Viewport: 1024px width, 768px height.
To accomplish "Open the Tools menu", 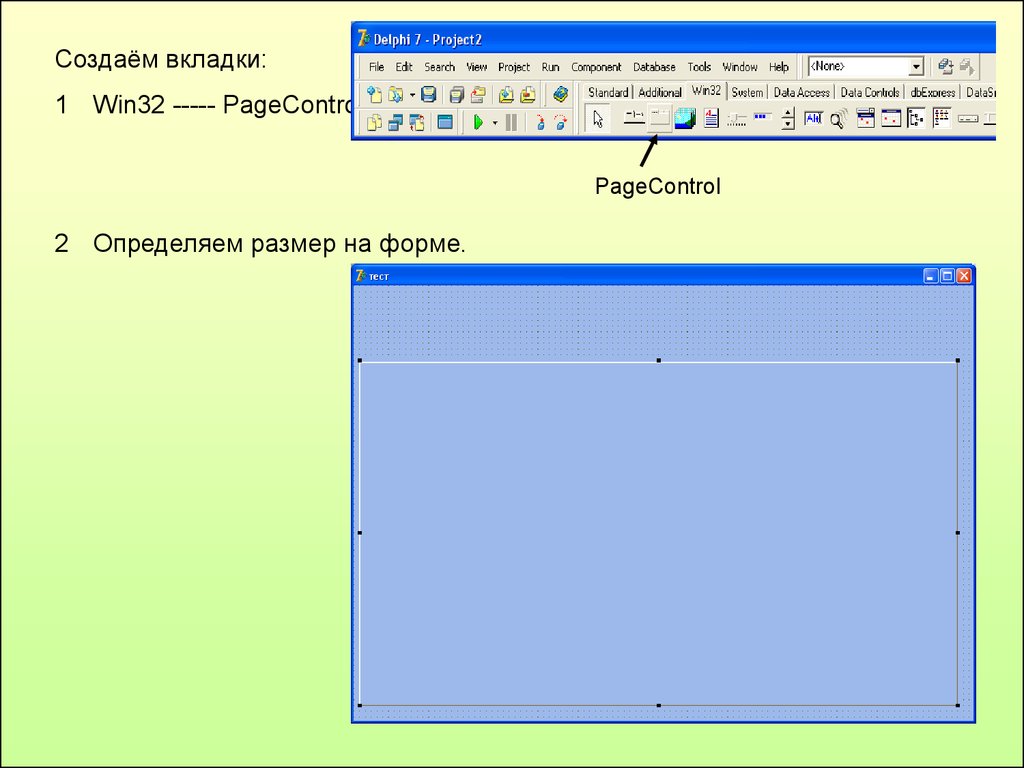I will pos(699,67).
